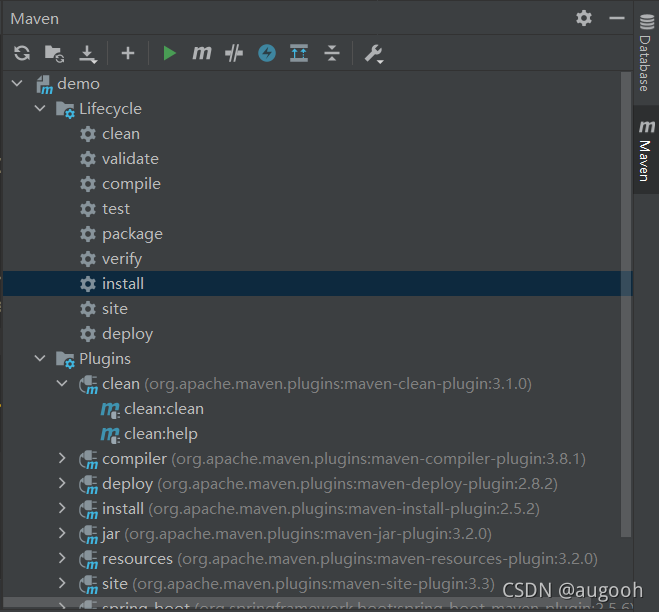Collapse the Lifecycle folder
The width and height of the screenshot is (659, 612).
40,108
